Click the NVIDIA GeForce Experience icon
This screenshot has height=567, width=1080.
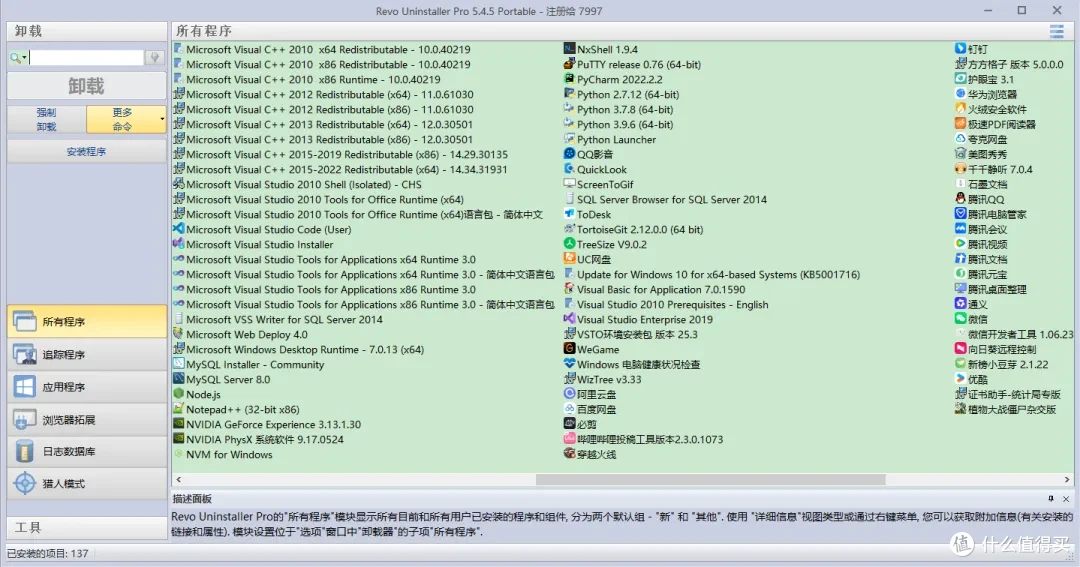pos(178,424)
